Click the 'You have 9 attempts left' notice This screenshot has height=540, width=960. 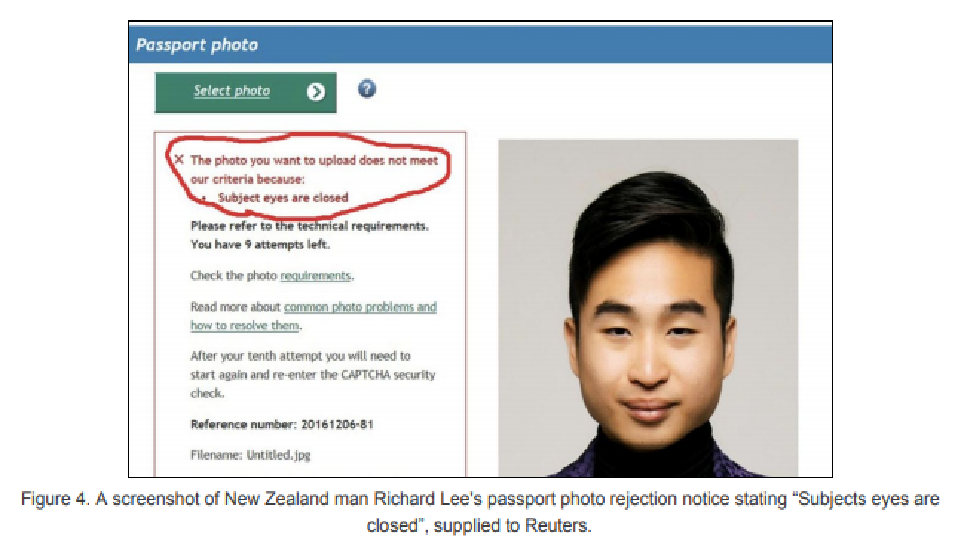260,244
